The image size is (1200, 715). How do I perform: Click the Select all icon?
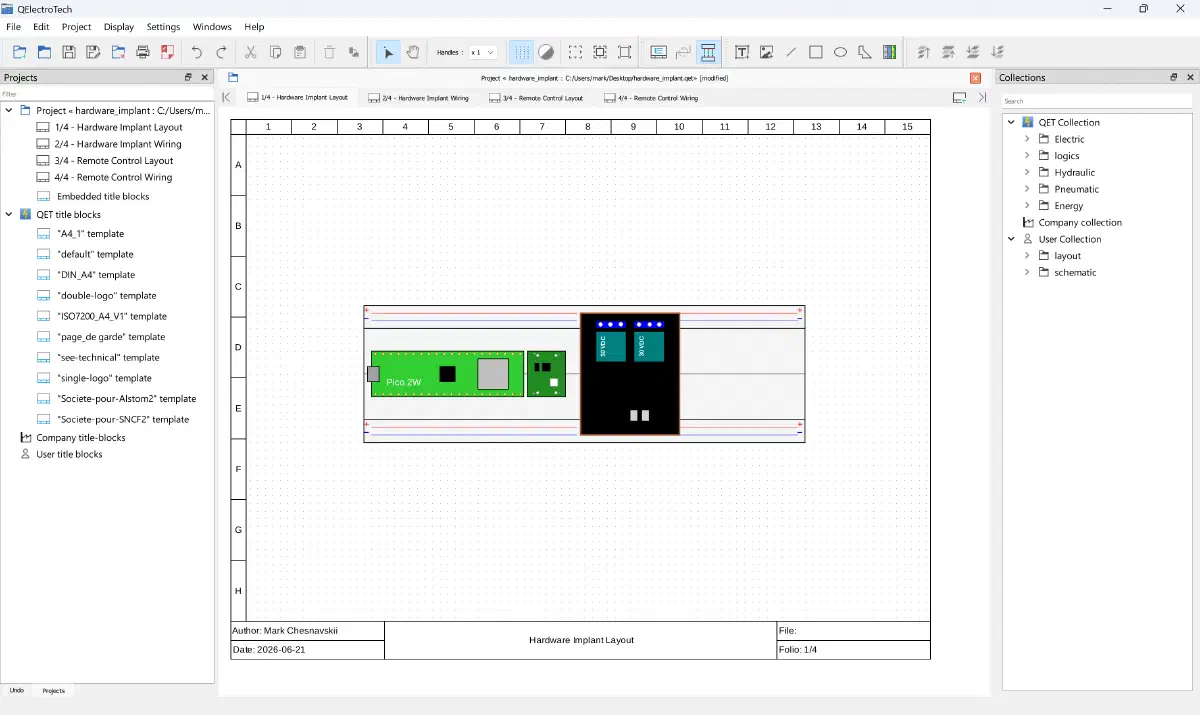pyautogui.click(x=576, y=52)
